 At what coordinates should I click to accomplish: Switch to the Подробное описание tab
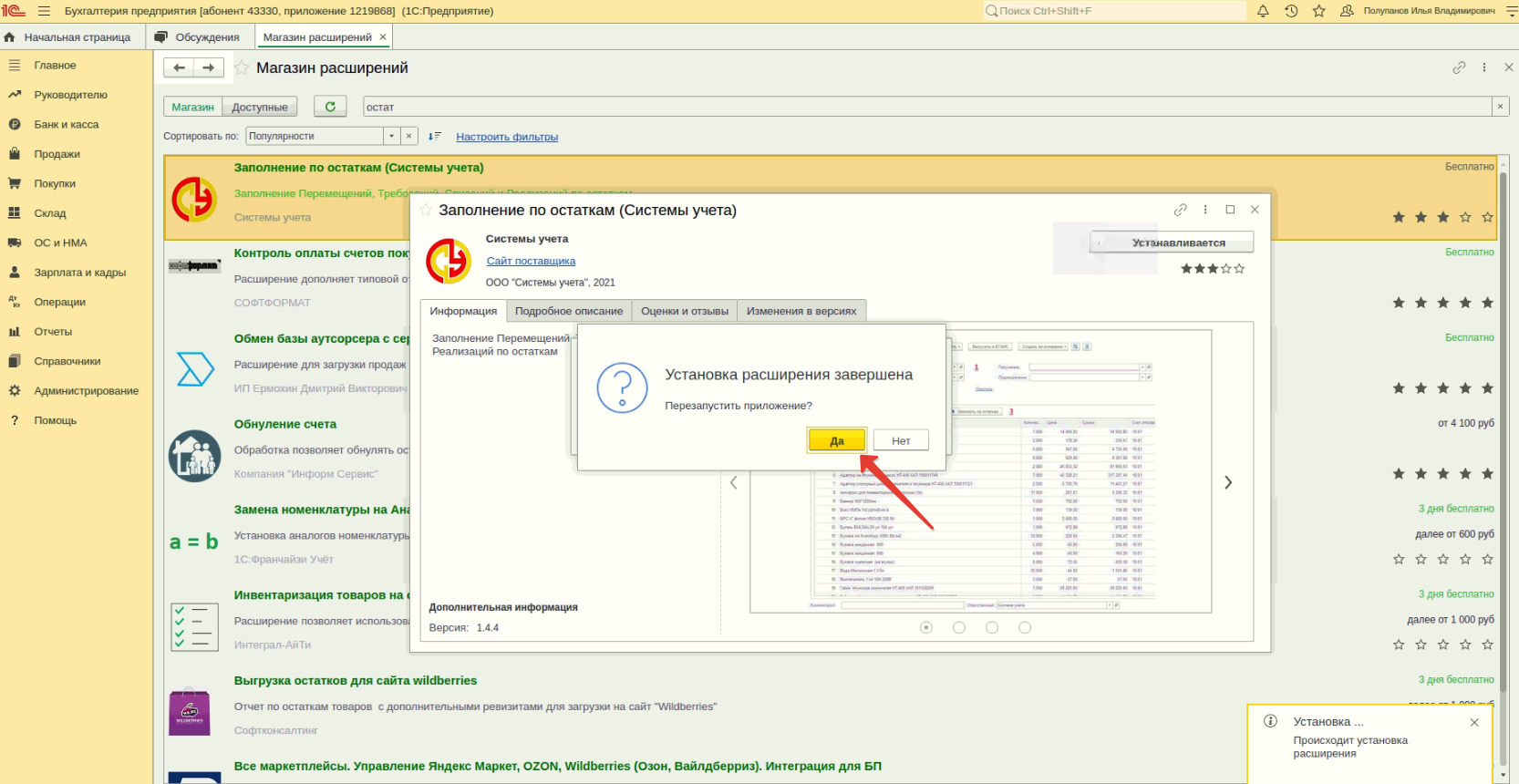[568, 311]
